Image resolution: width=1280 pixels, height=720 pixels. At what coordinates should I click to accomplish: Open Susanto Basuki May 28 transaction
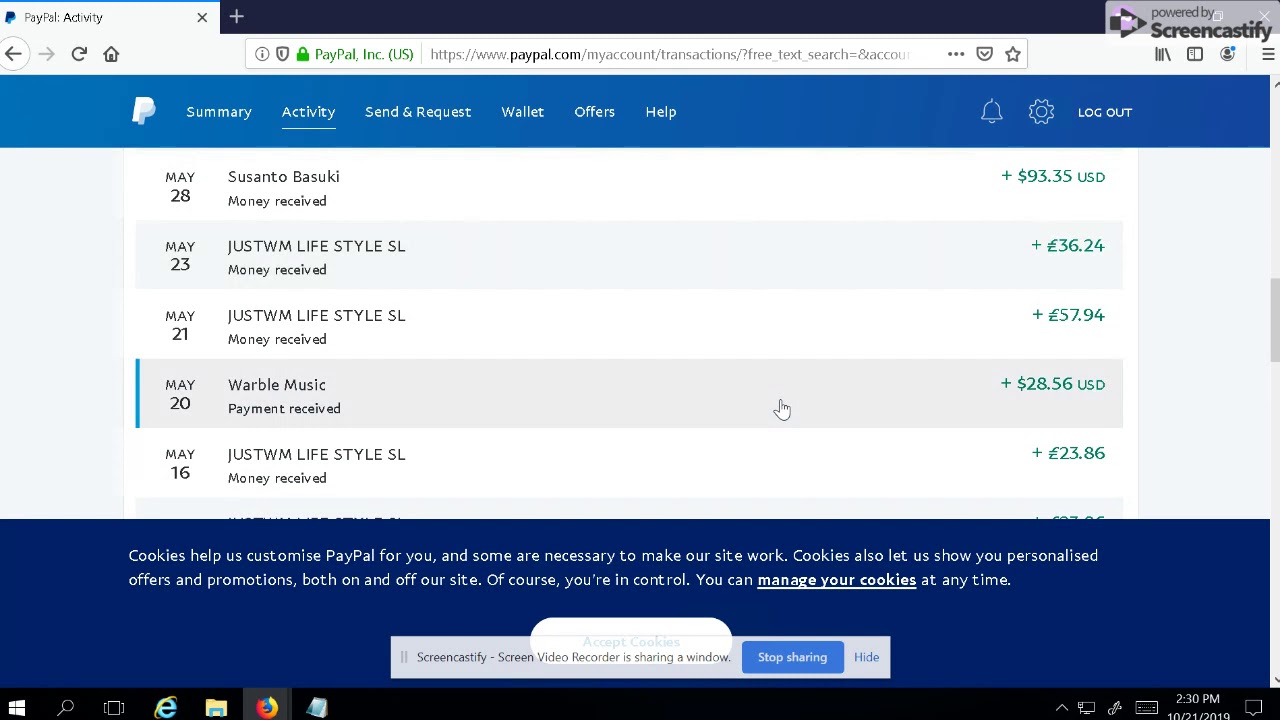(x=629, y=186)
